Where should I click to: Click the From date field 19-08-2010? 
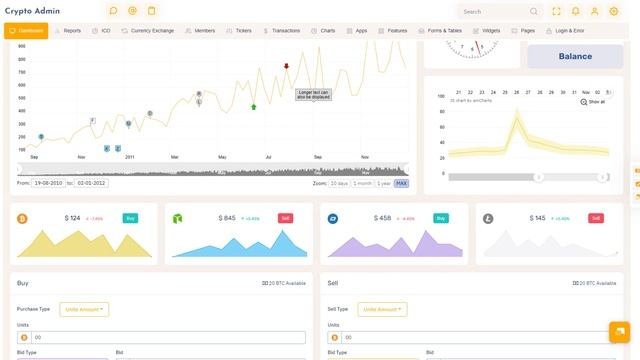tap(48, 183)
